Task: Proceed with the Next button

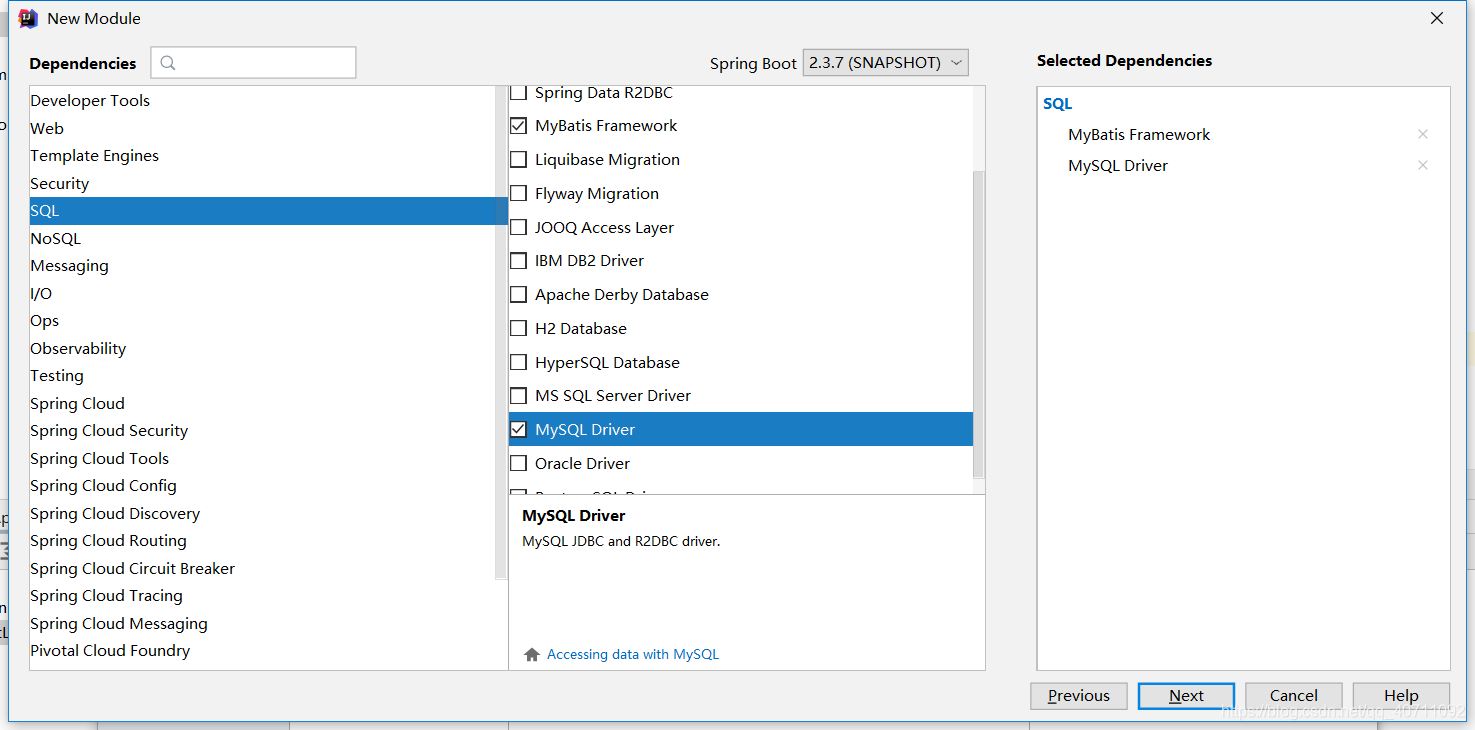Action: click(x=1187, y=696)
